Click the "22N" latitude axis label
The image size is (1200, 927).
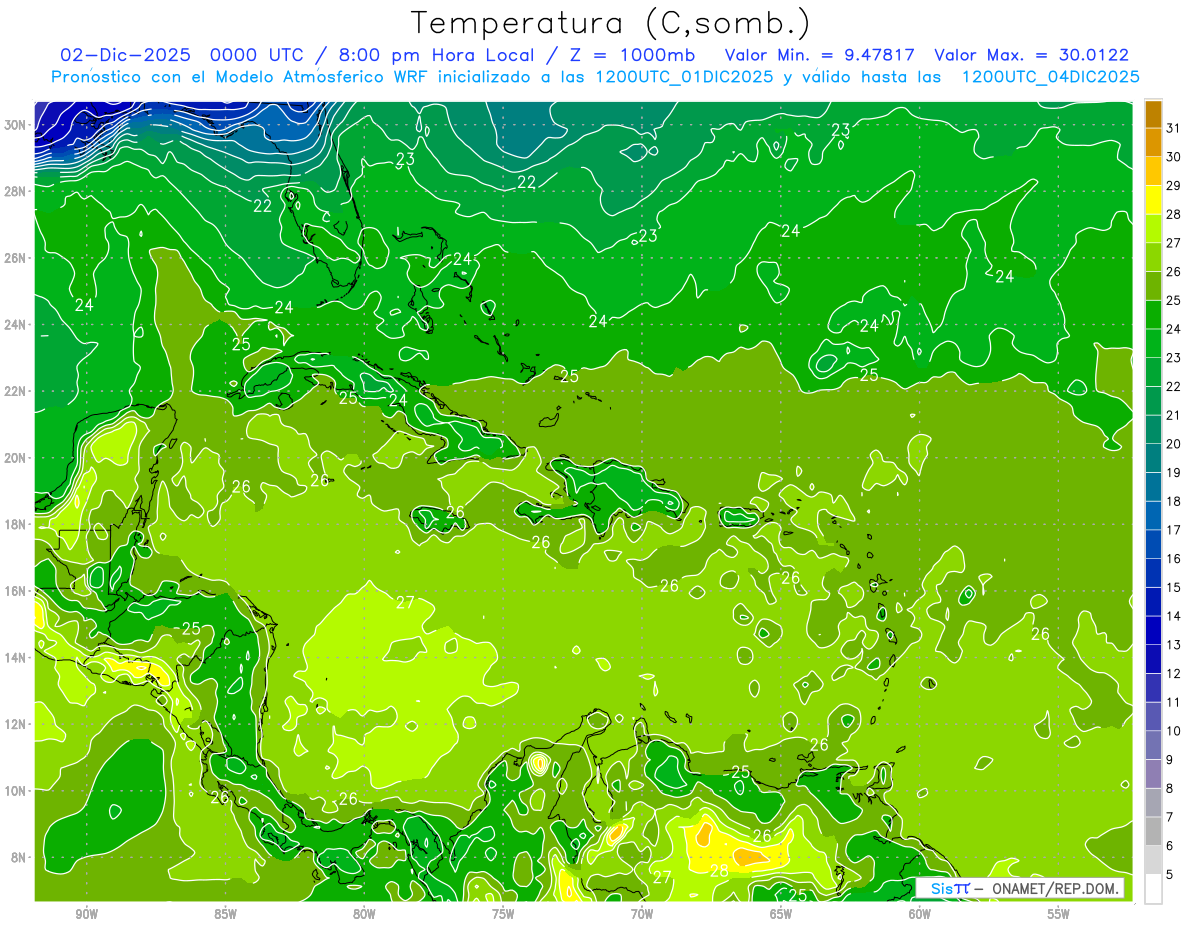(x=16, y=391)
